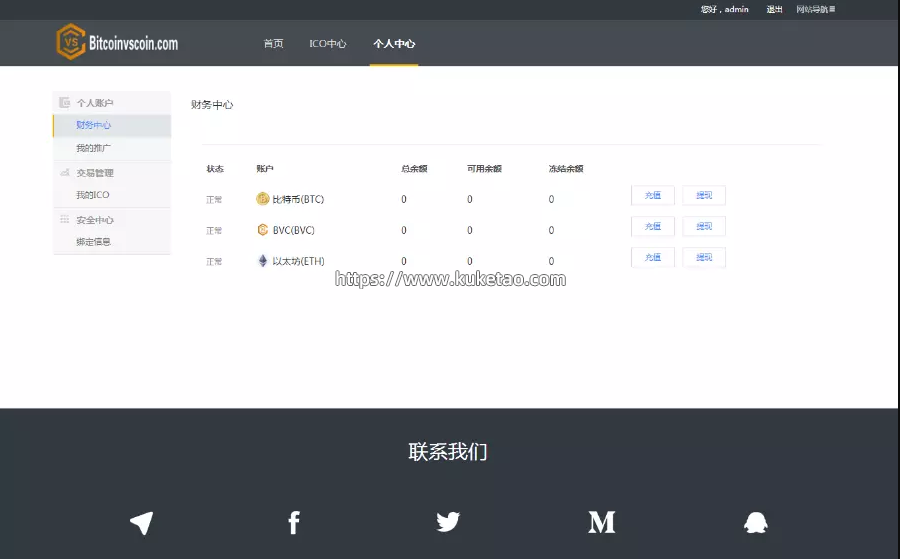Click the 可用余额 column header
This screenshot has height=559, width=900.
tap(484, 169)
